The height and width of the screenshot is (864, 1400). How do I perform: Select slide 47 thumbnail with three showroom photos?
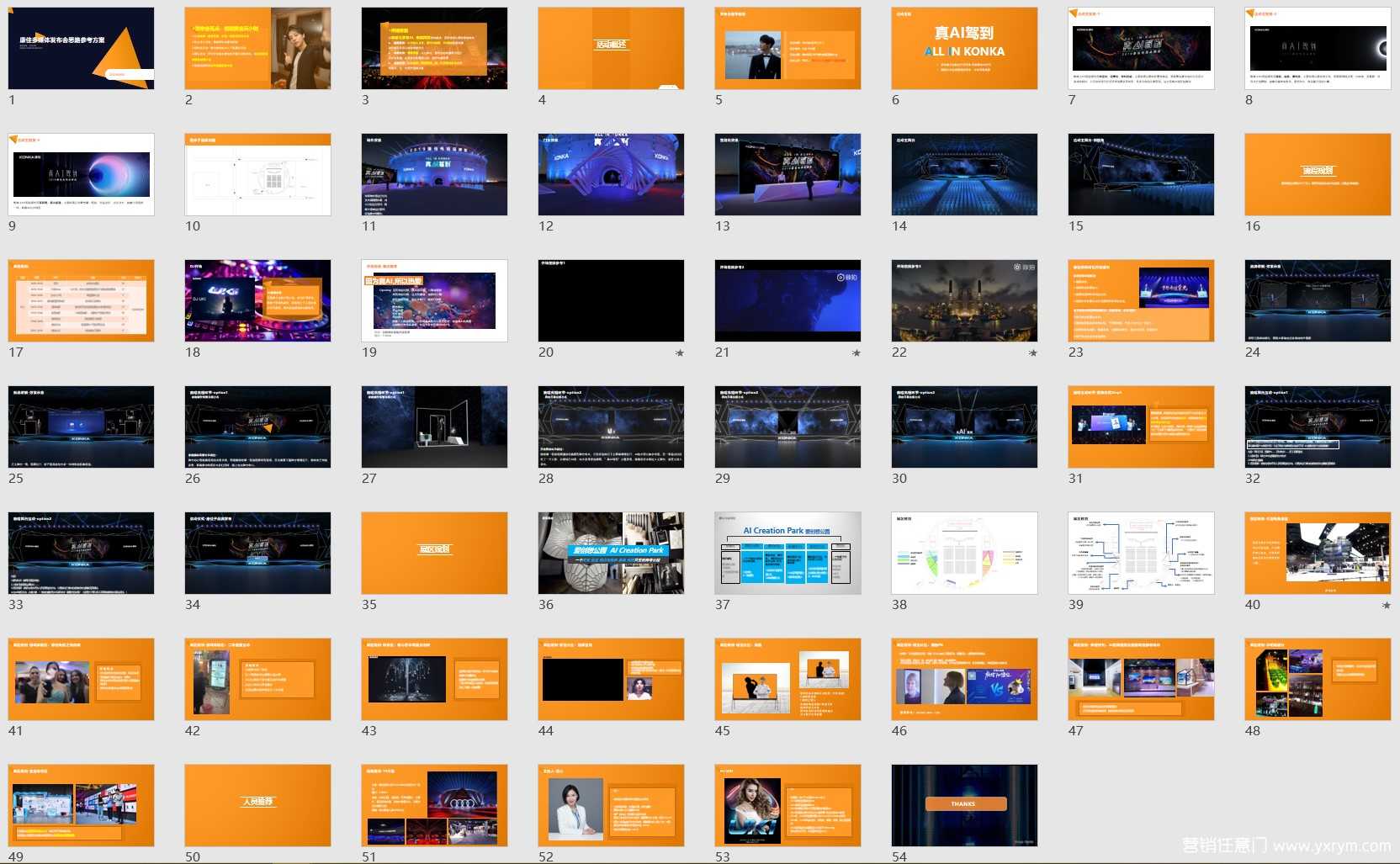1141,679
